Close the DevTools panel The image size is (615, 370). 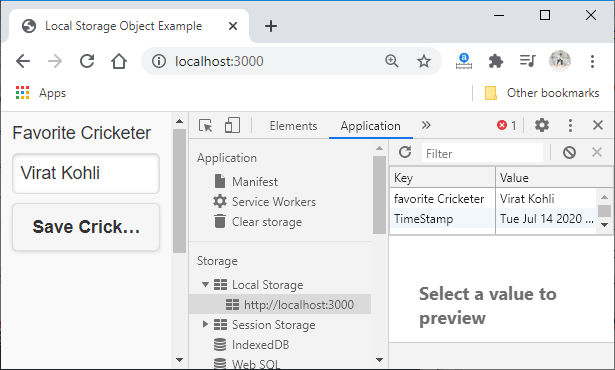pos(598,126)
